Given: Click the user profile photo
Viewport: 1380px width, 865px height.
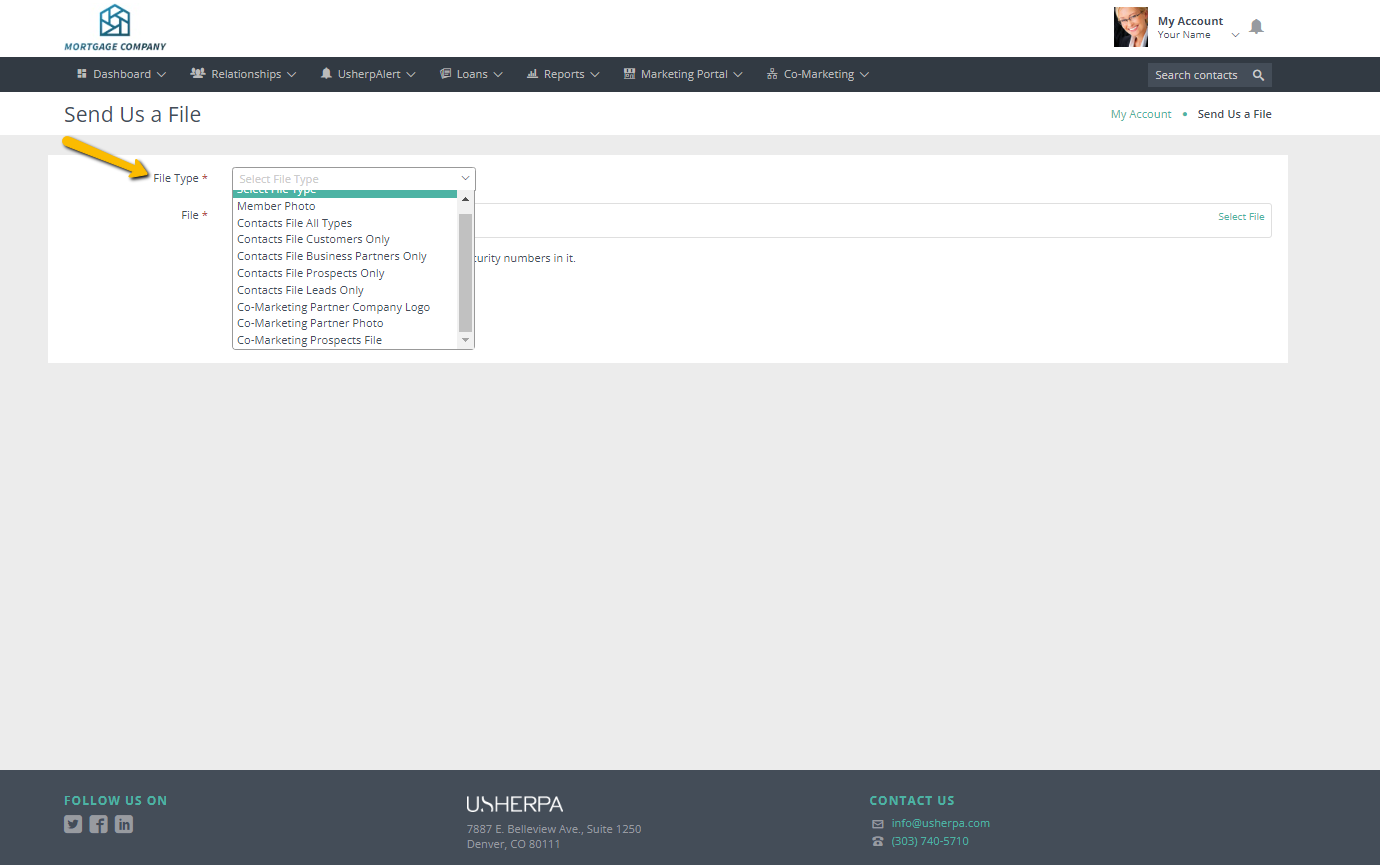Looking at the screenshot, I should [1130, 28].
